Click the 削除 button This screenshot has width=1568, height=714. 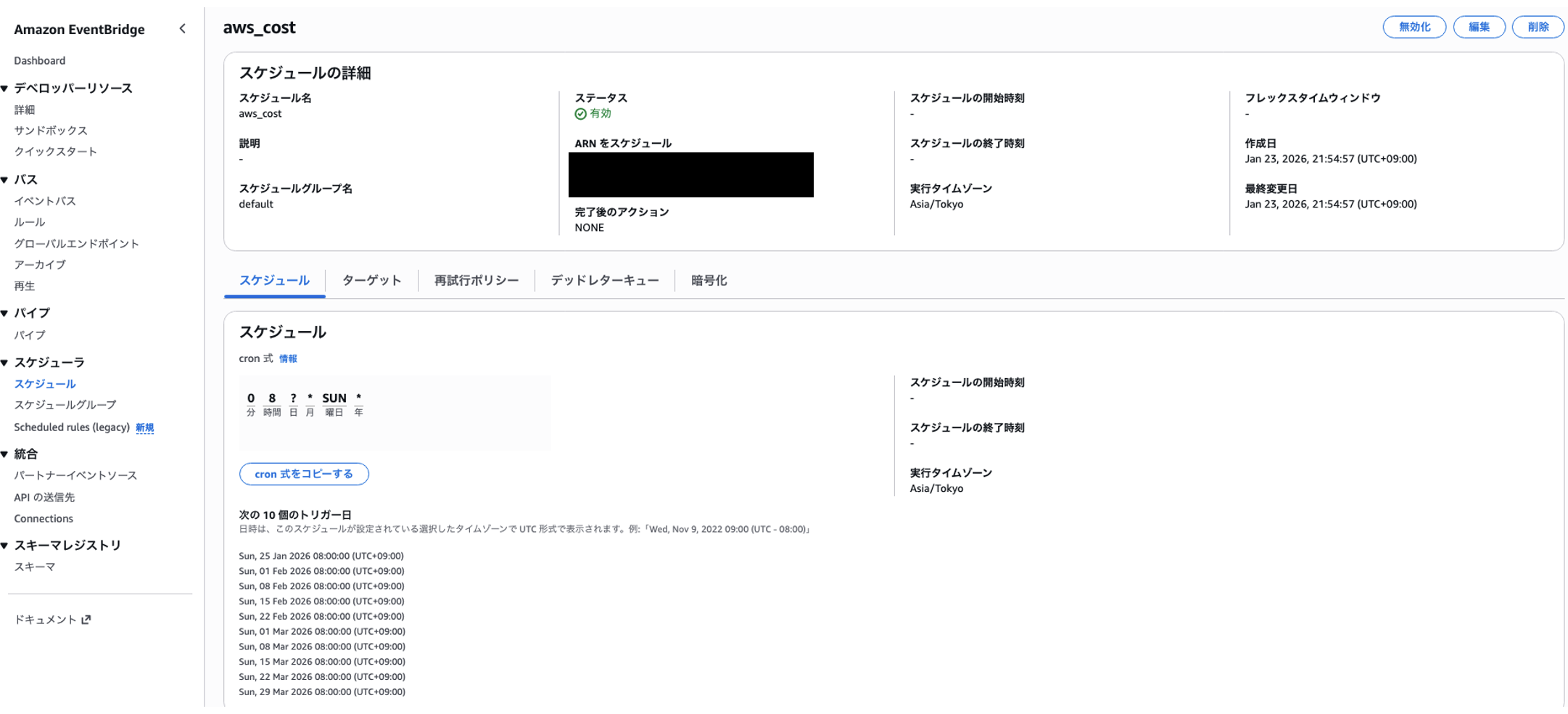tap(1538, 27)
